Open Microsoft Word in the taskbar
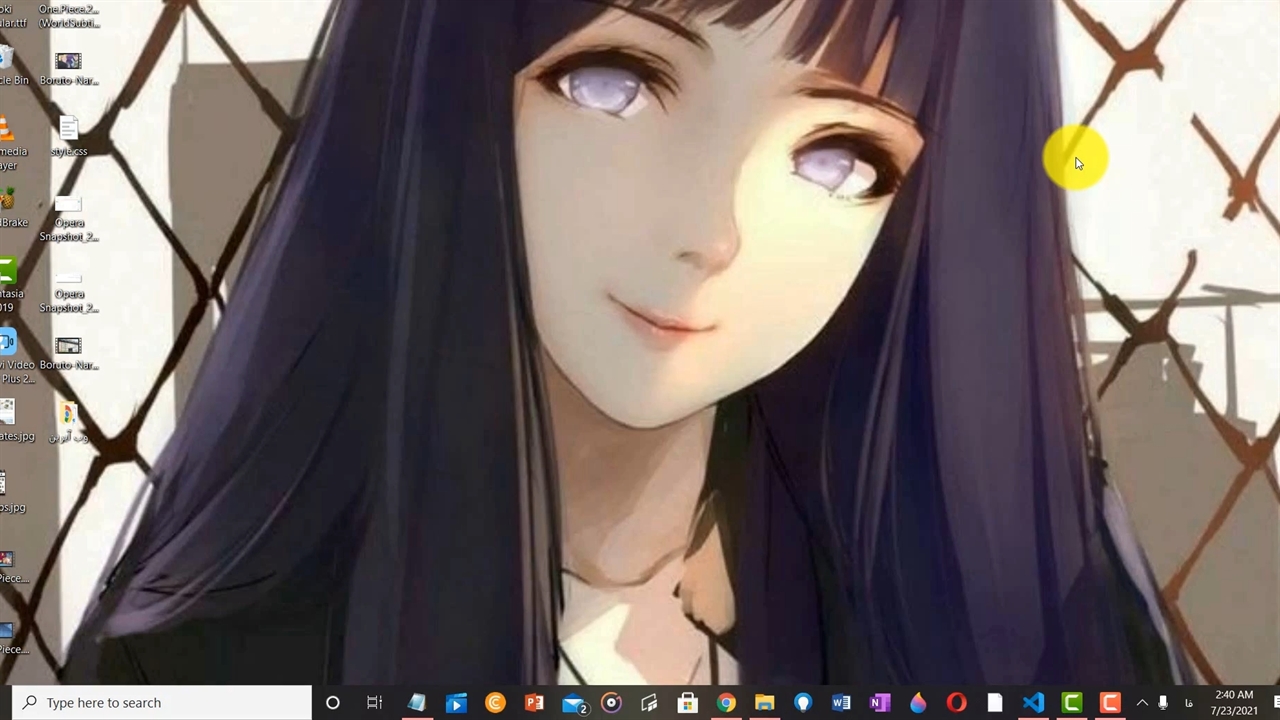The height and width of the screenshot is (720, 1280). (841, 703)
